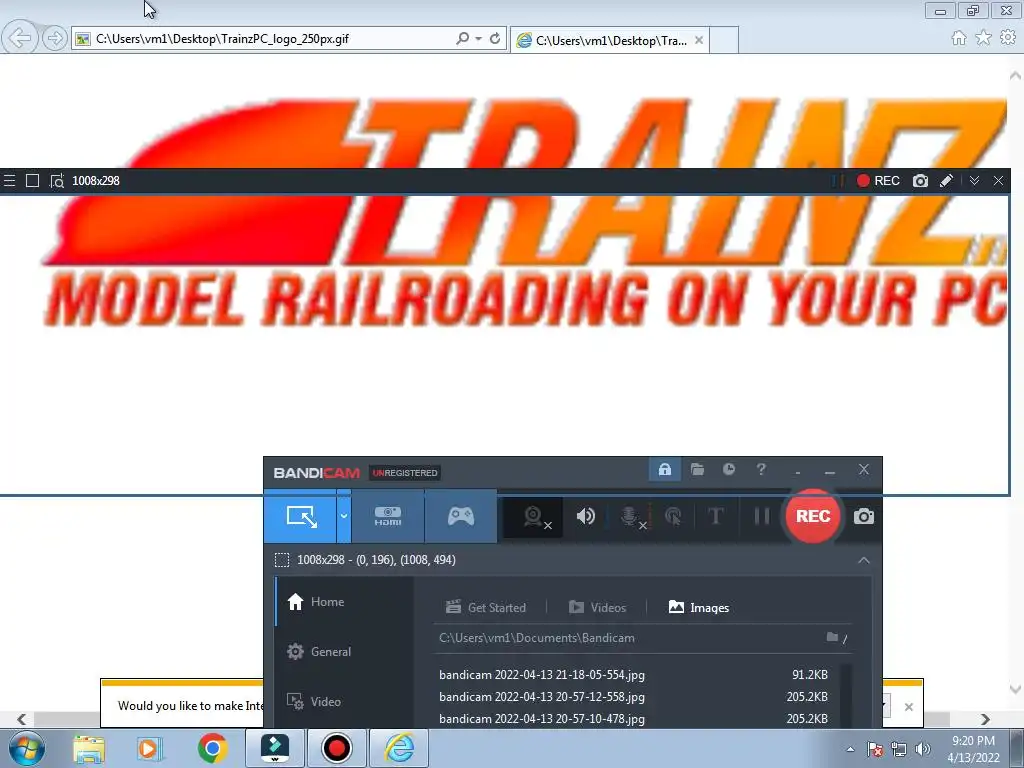Show hidden system tray icons

850,749
